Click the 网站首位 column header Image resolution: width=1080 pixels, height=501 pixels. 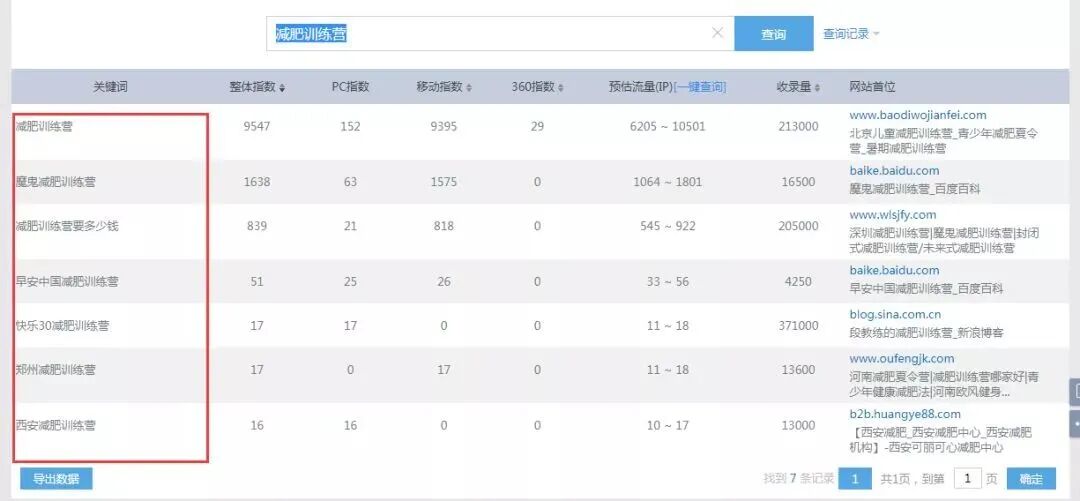872,88
